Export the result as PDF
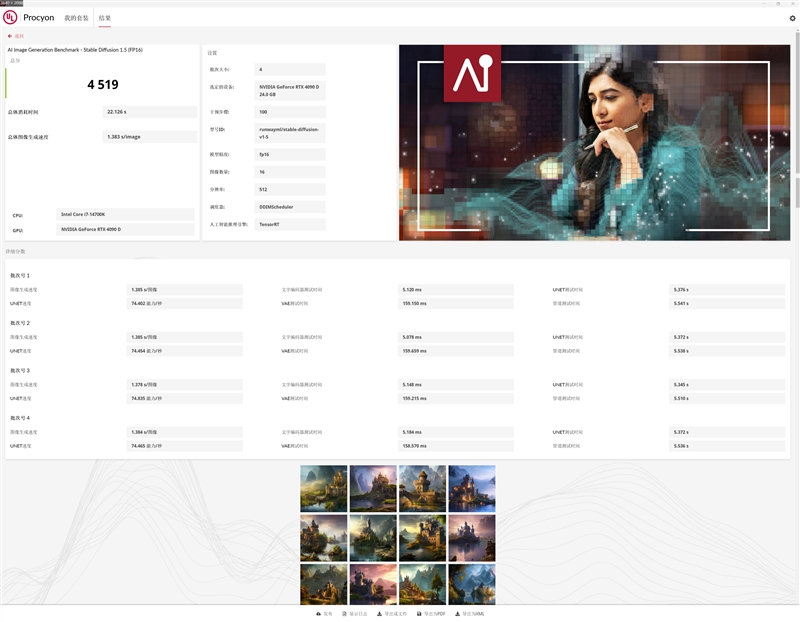The width and height of the screenshot is (800, 622). (x=431, y=614)
